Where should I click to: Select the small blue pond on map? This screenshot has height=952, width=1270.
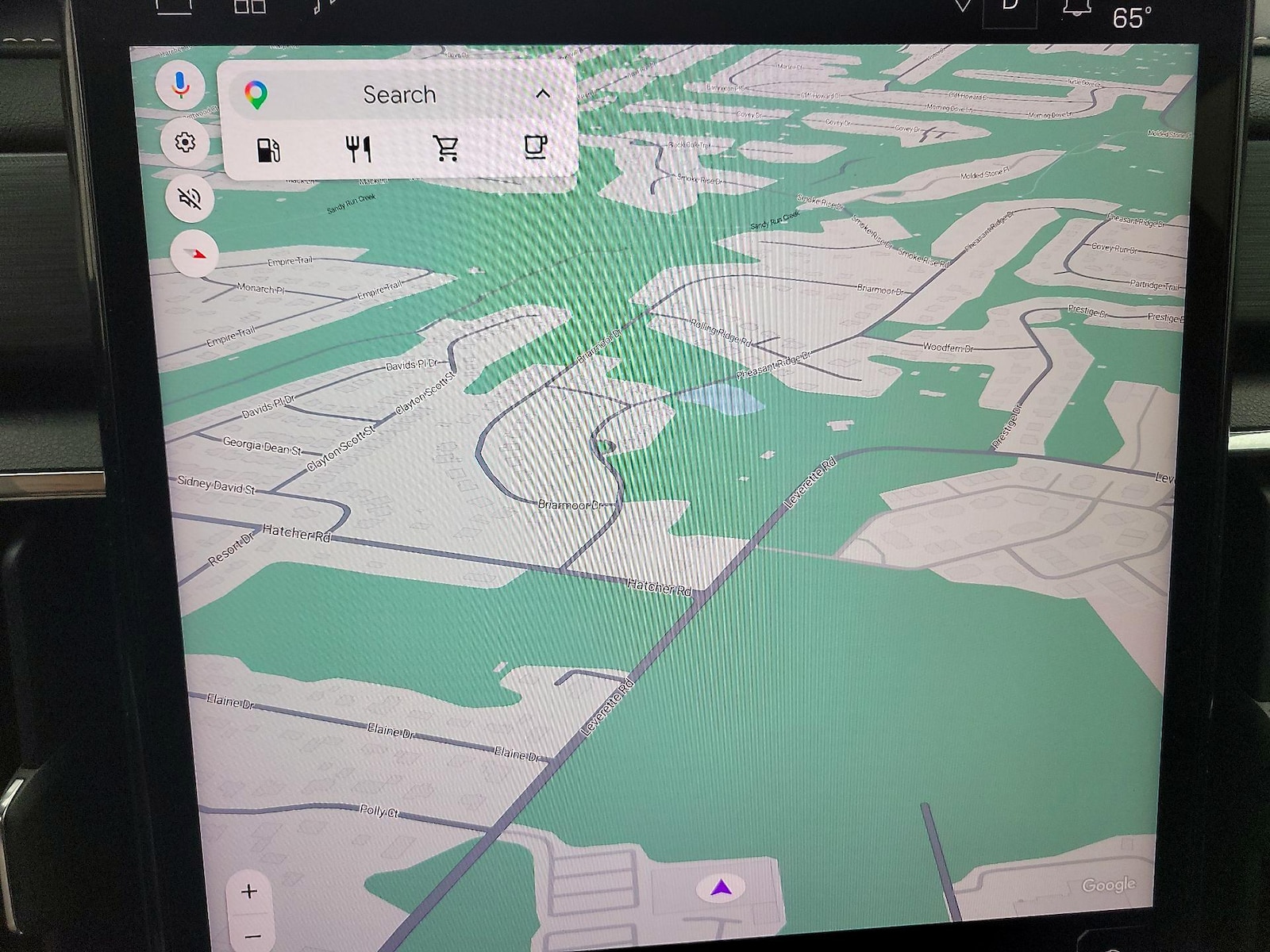(721, 400)
